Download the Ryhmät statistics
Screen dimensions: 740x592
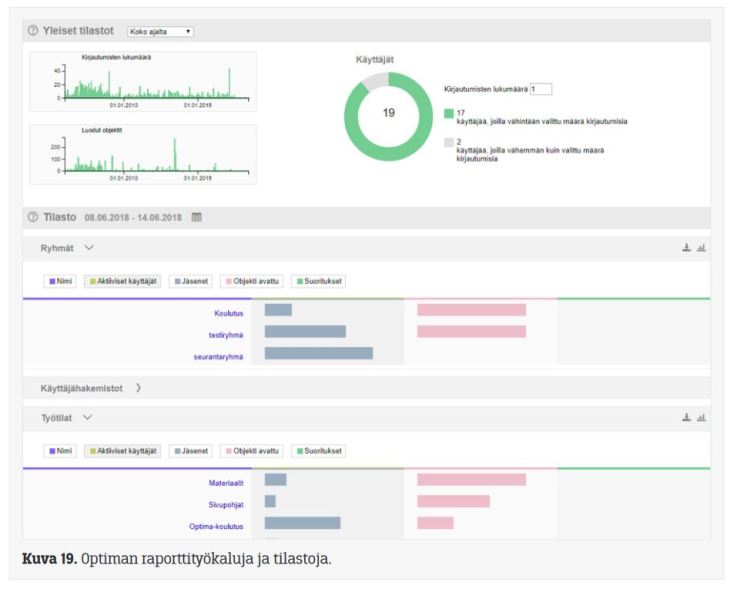click(686, 248)
